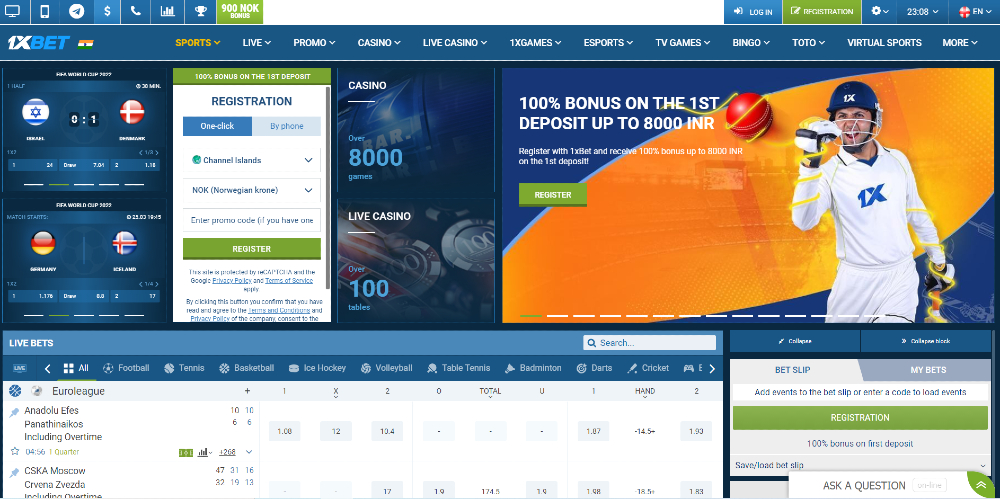Click the promo code input field

[252, 220]
